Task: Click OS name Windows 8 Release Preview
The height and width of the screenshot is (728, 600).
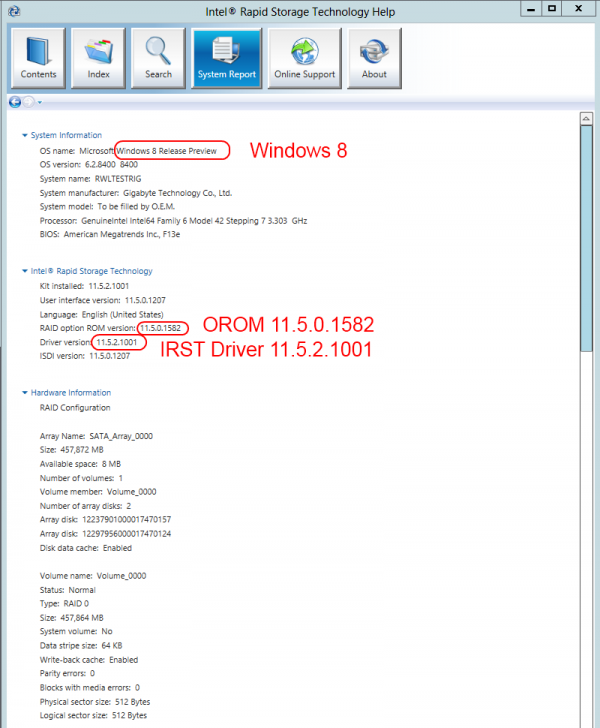Action: (x=128, y=151)
